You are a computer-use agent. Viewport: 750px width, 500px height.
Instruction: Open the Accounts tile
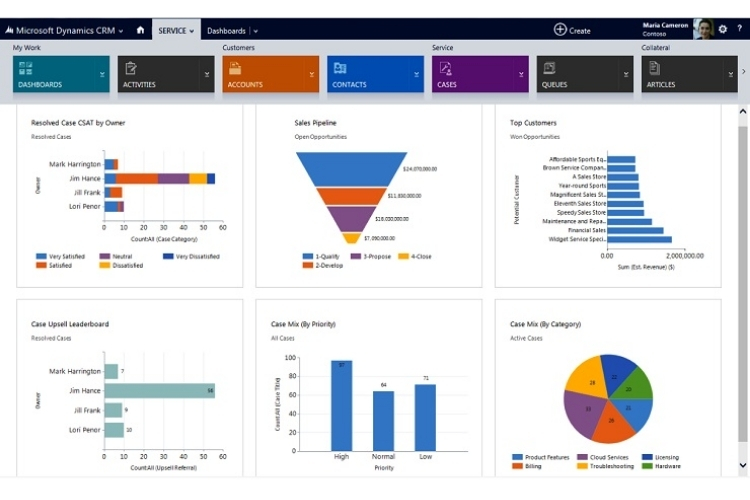click(265, 74)
